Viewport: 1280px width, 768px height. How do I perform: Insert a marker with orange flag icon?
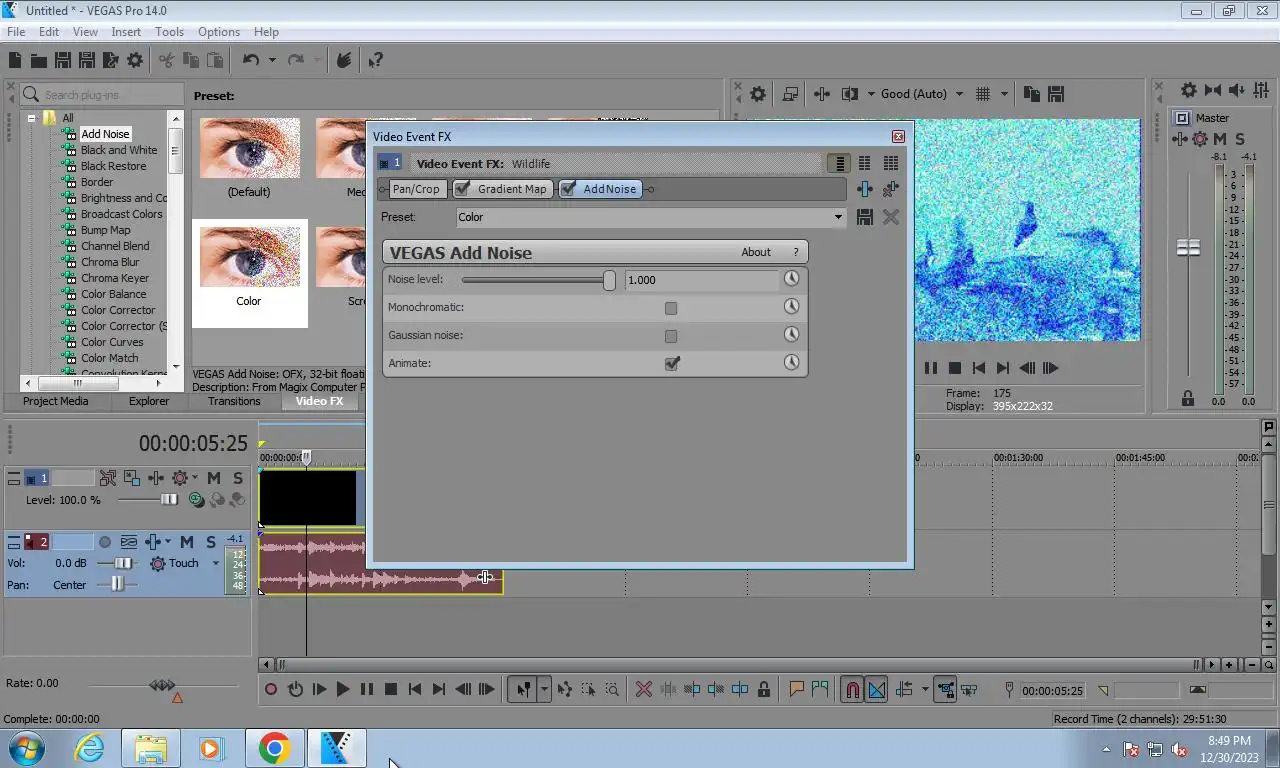(x=797, y=689)
